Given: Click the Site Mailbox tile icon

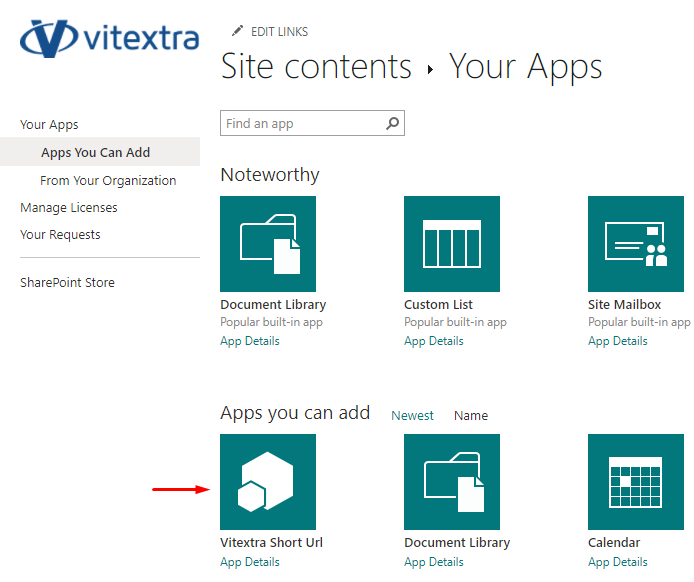Looking at the screenshot, I should tap(636, 244).
